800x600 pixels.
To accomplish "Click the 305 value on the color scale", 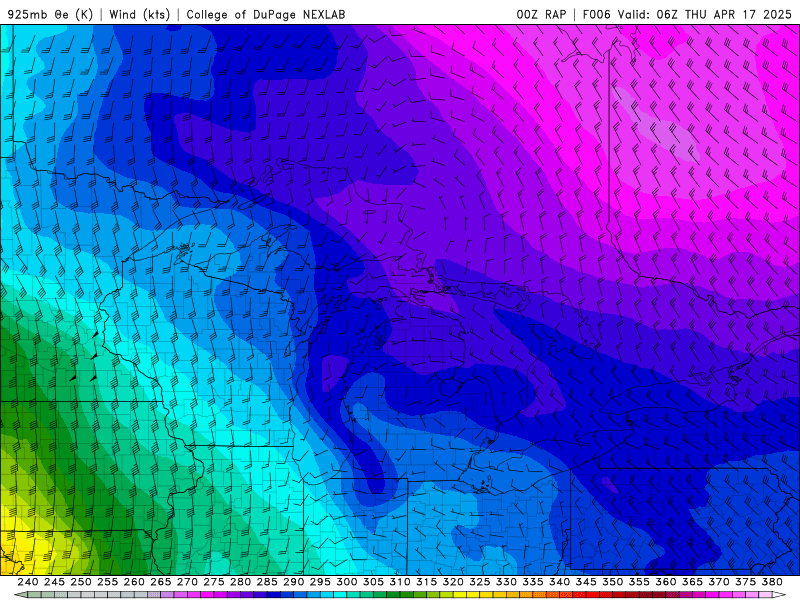I will point(373,582).
